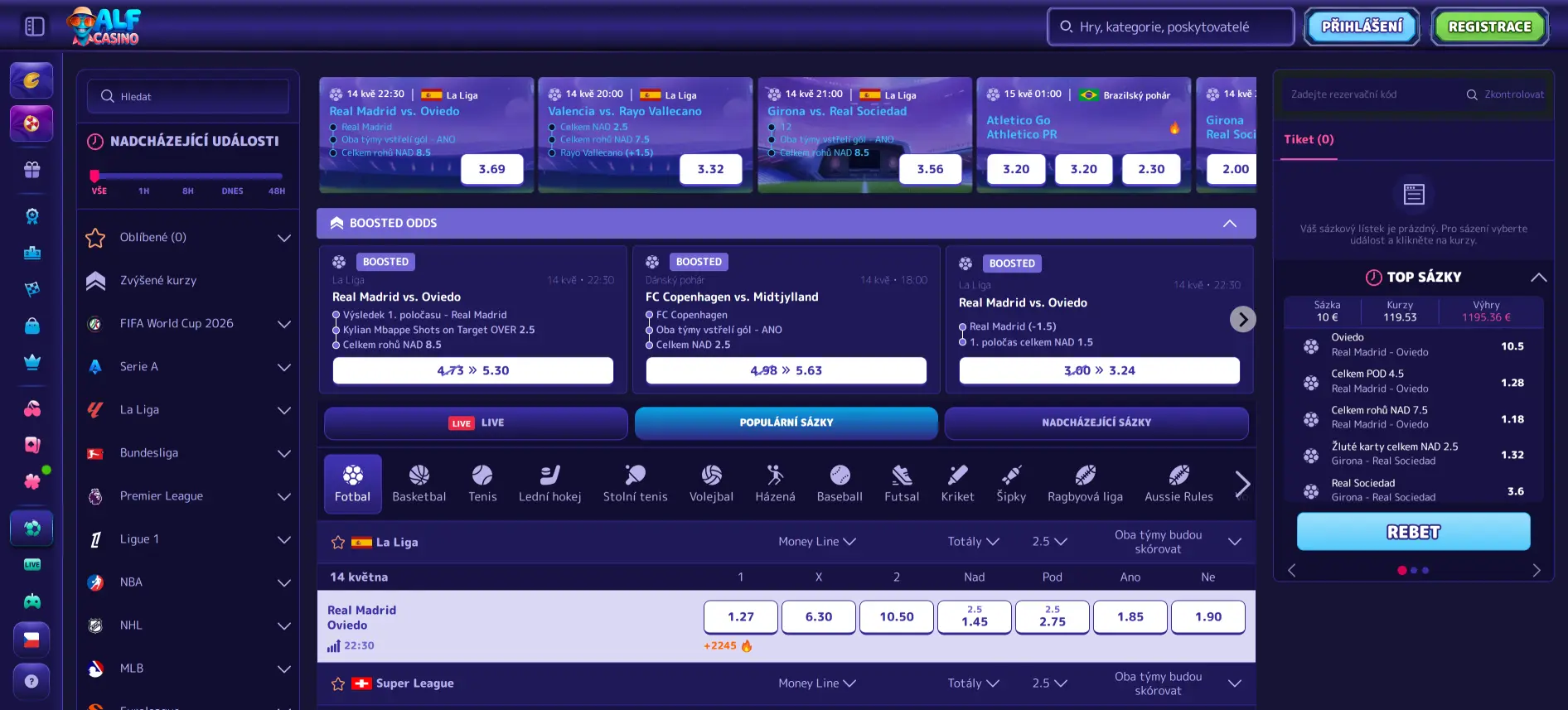The height and width of the screenshot is (710, 1568).
Task: Toggle the 10.50 Oviedo win odds
Action: pos(897,617)
